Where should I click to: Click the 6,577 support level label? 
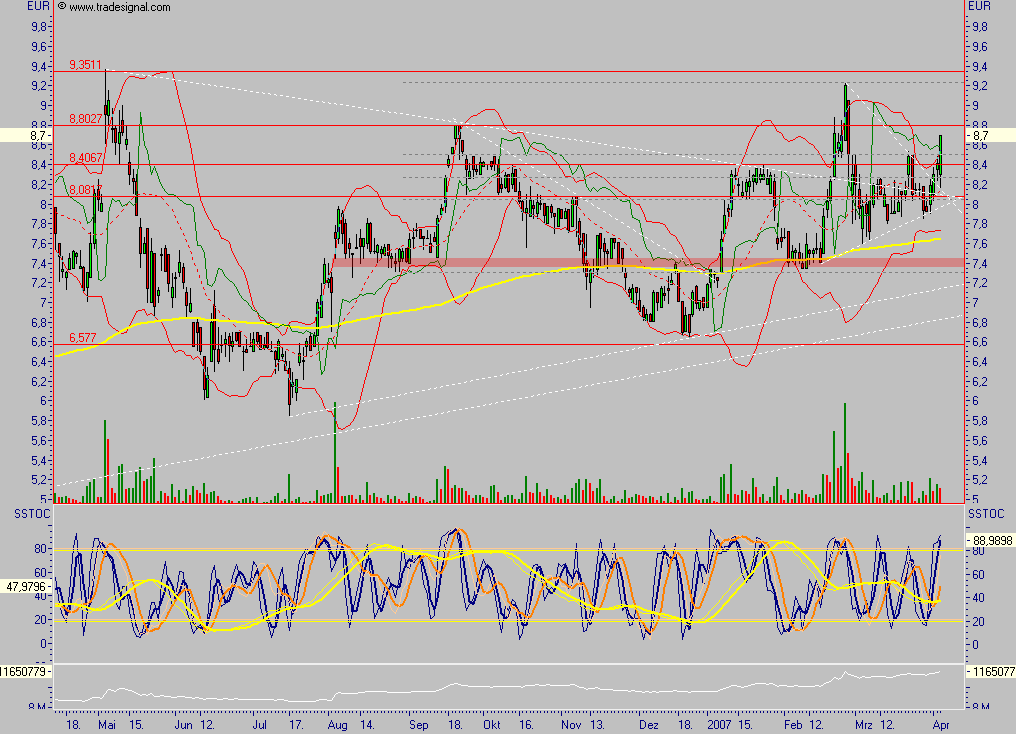click(x=83, y=338)
